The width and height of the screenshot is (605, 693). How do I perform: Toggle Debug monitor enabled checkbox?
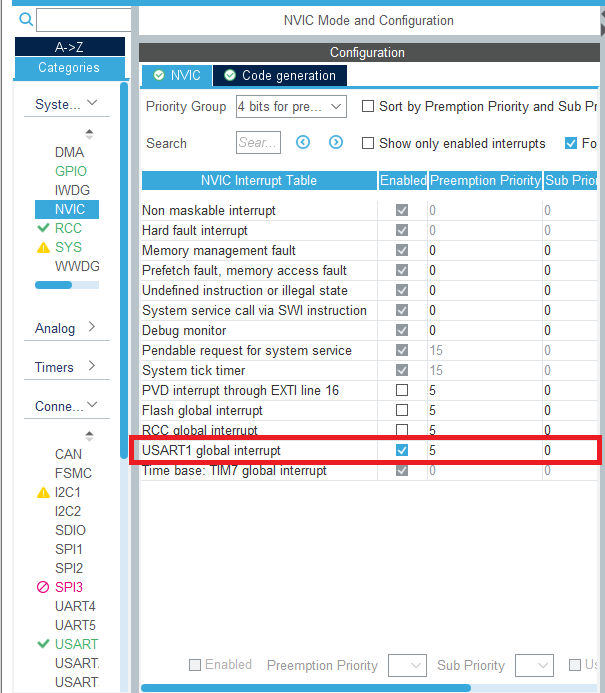tap(402, 330)
